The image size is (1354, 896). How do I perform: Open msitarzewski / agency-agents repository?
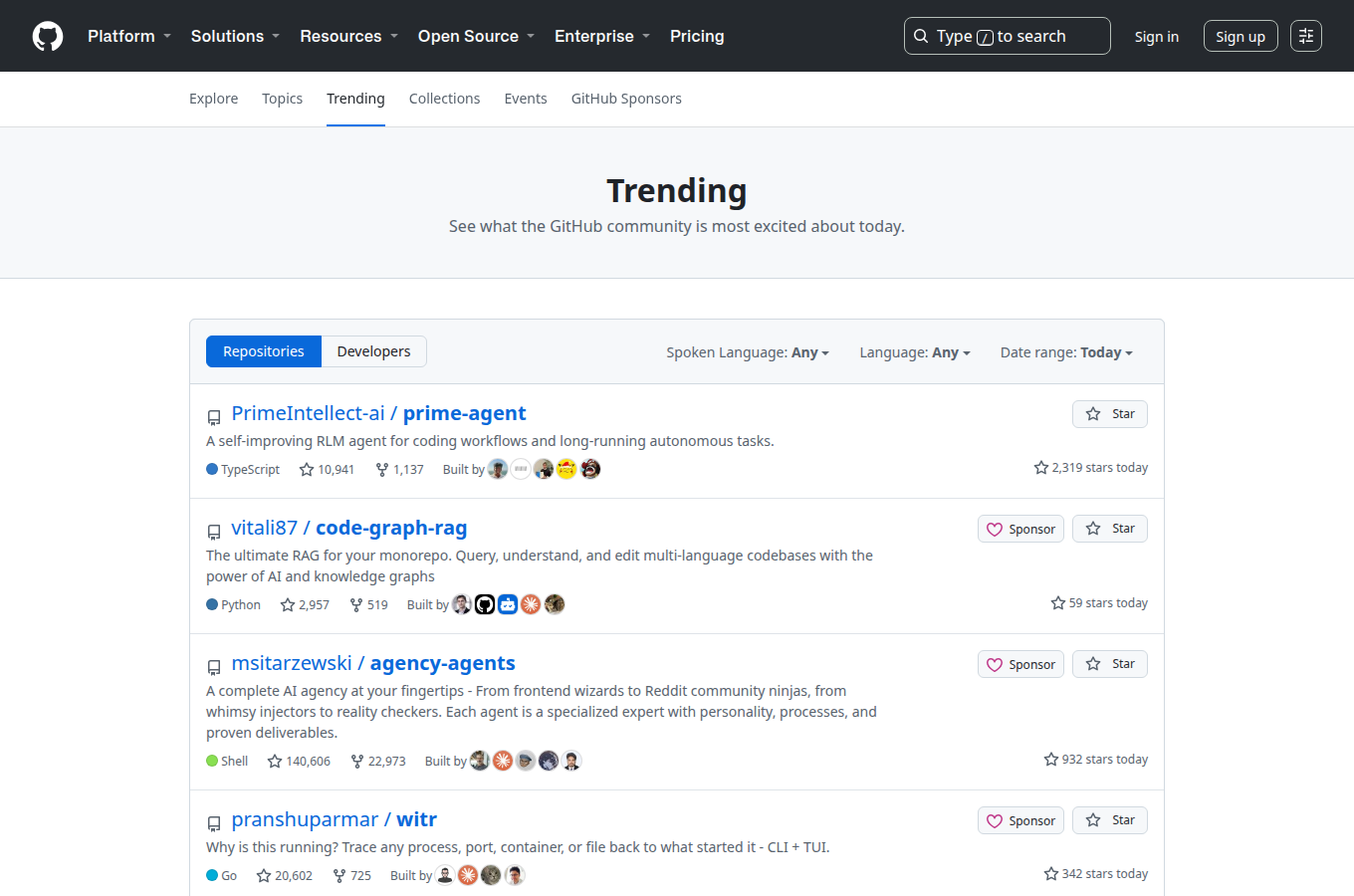tap(373, 663)
